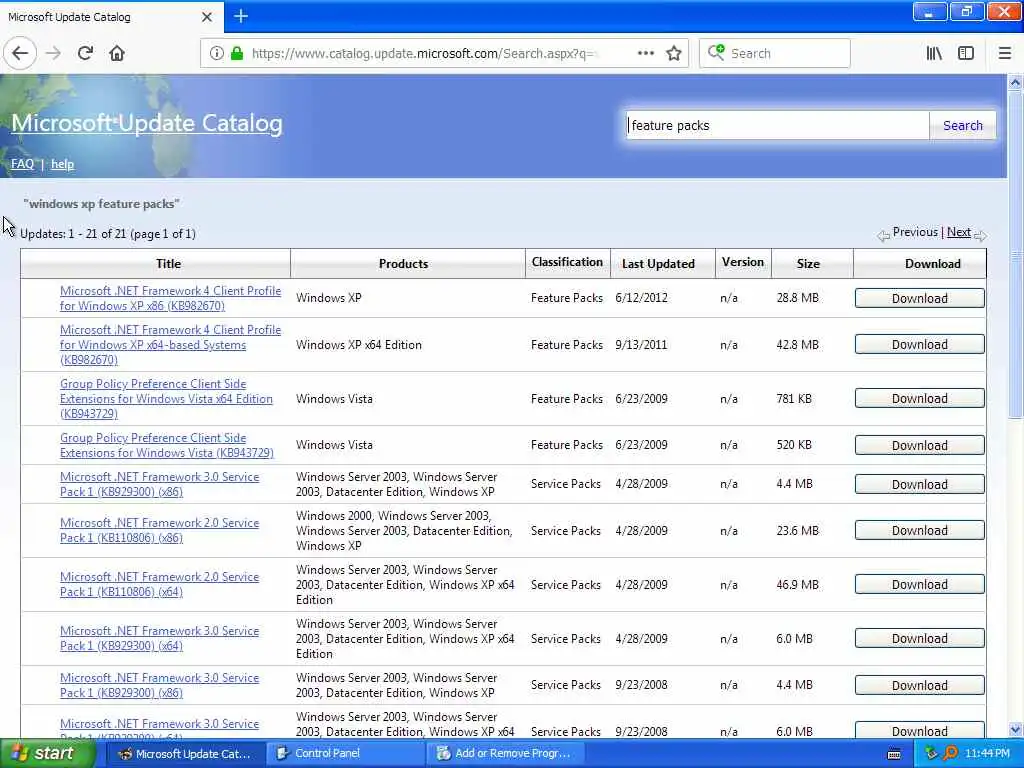The image size is (1024, 768).
Task: Open the FAQ link
Action: (x=22, y=164)
